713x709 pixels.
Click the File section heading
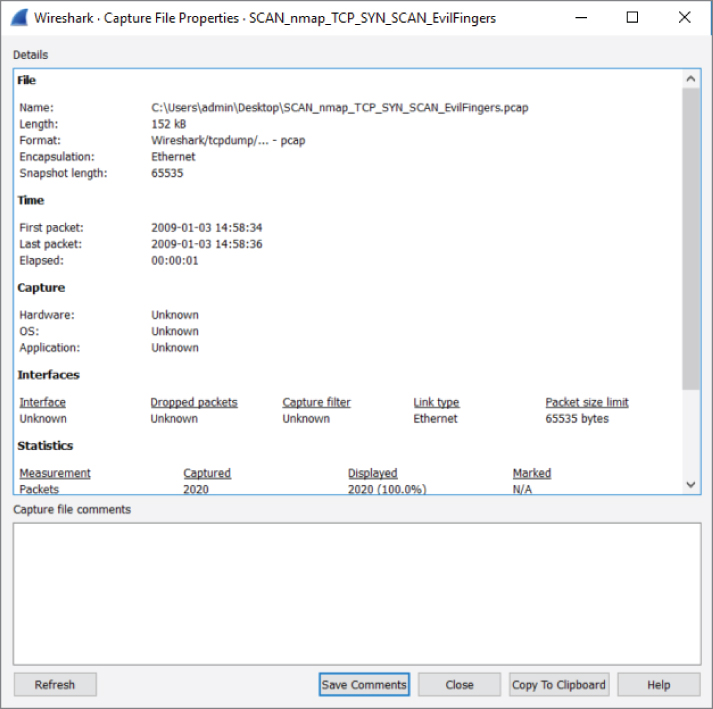[x=27, y=80]
